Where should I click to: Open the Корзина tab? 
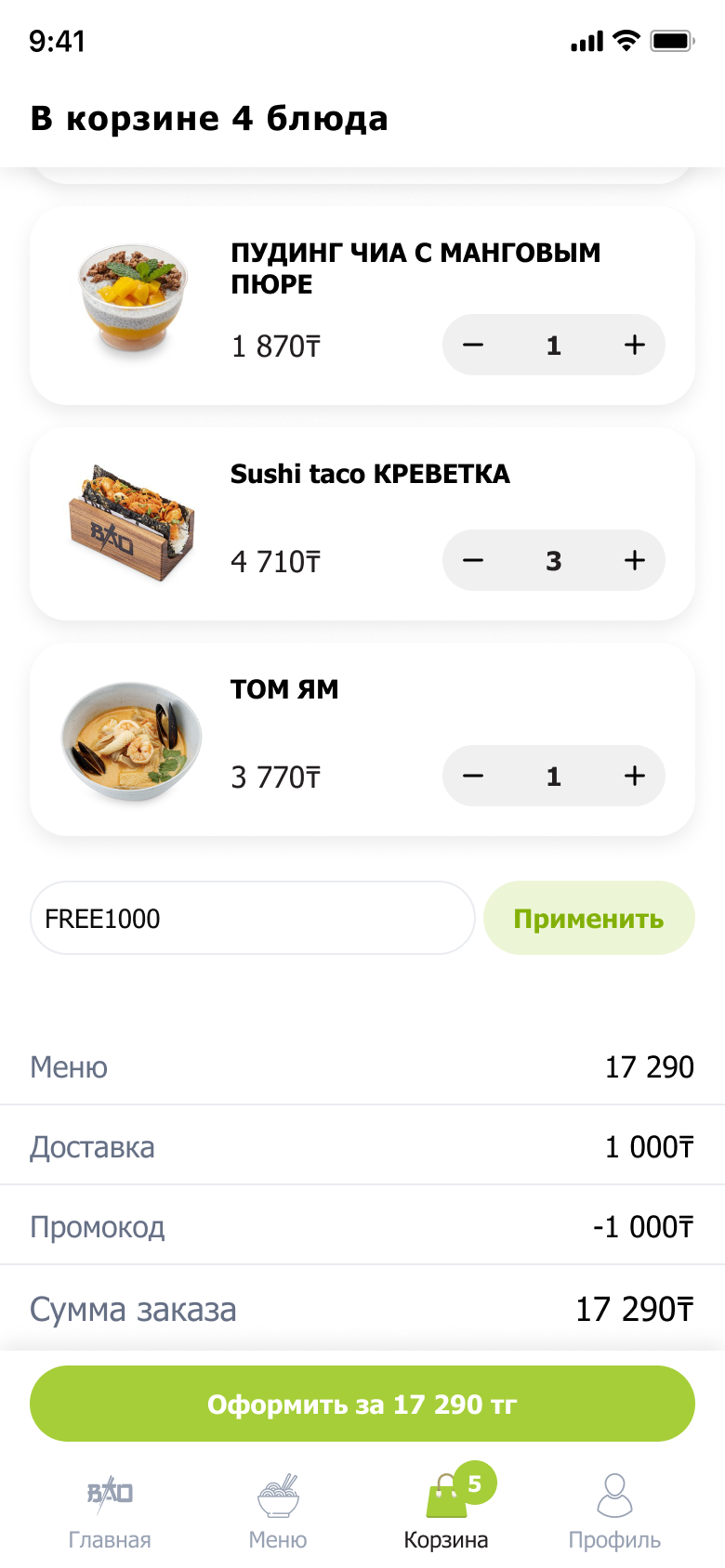click(x=446, y=1512)
